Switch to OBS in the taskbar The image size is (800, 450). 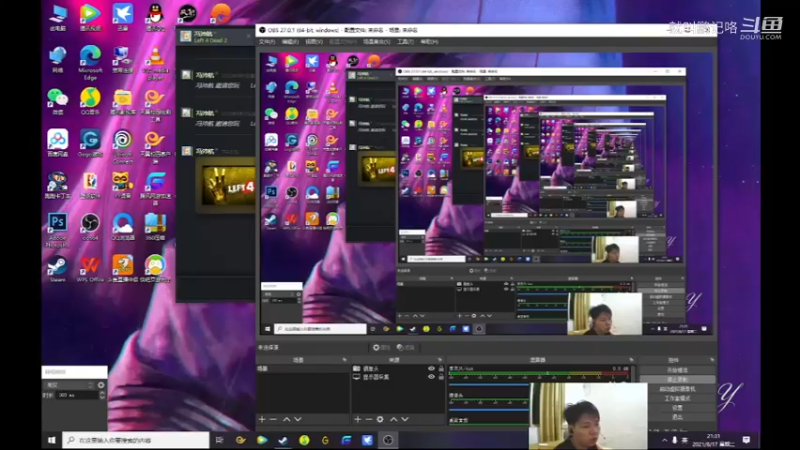click(x=388, y=440)
